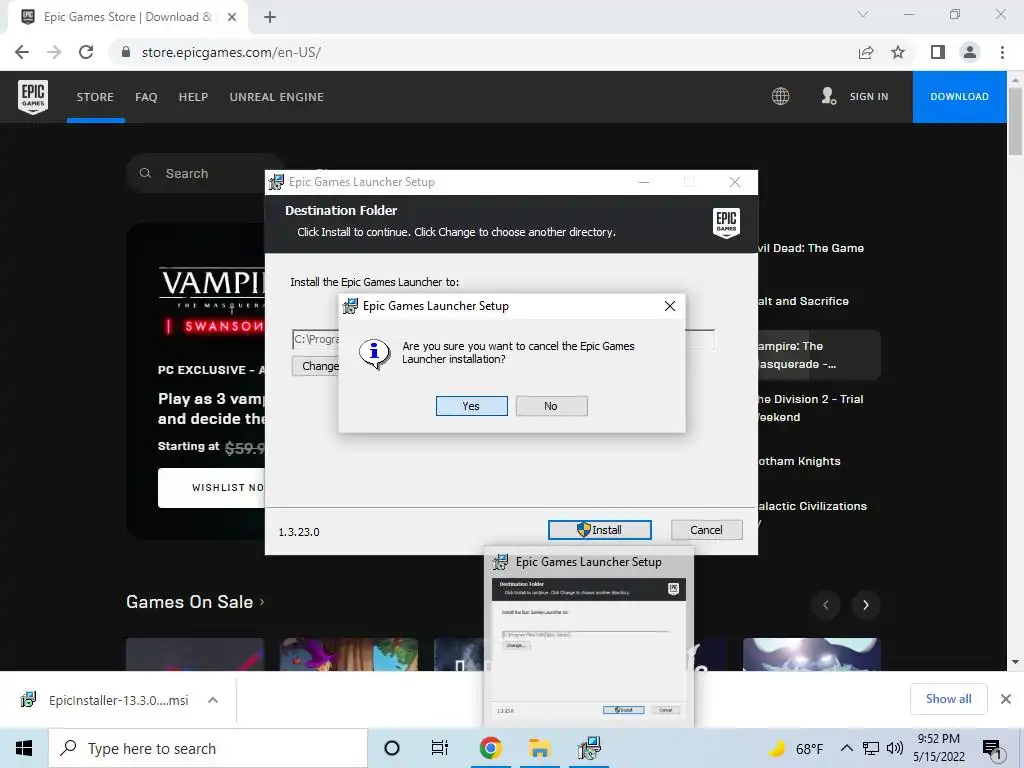Select Salt and Sacrifice in carousel list
Screen dimensions: 1024x768
click(803, 301)
